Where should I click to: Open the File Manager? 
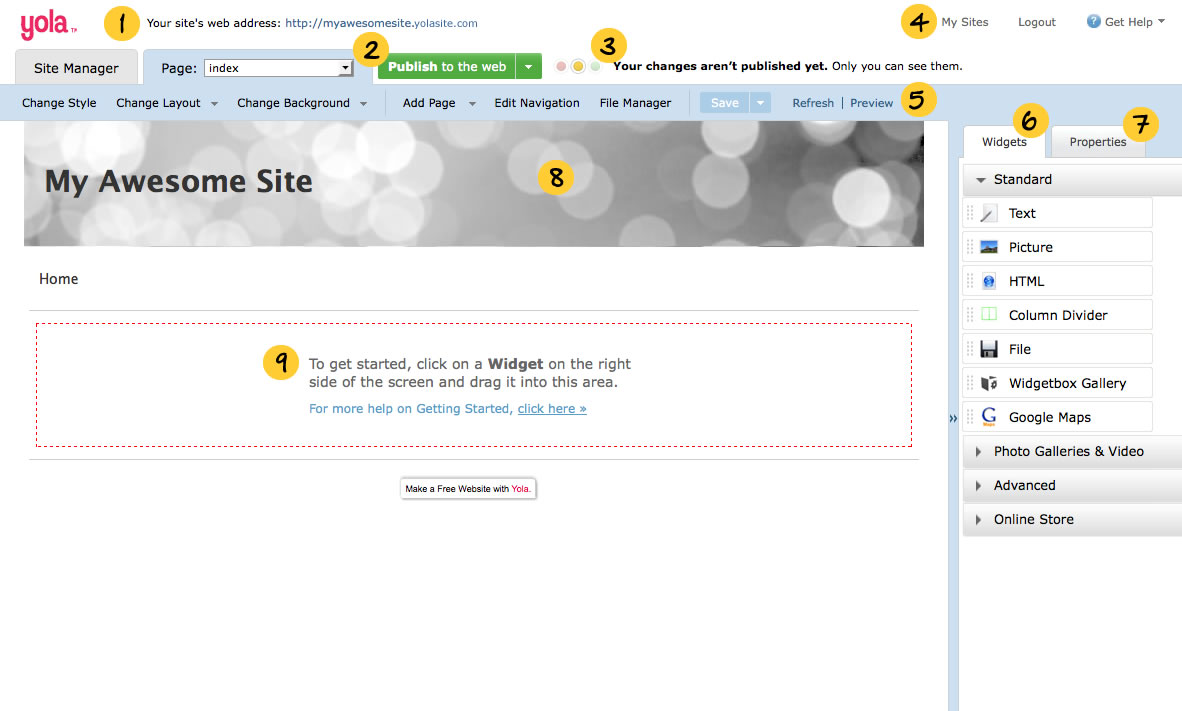635,103
